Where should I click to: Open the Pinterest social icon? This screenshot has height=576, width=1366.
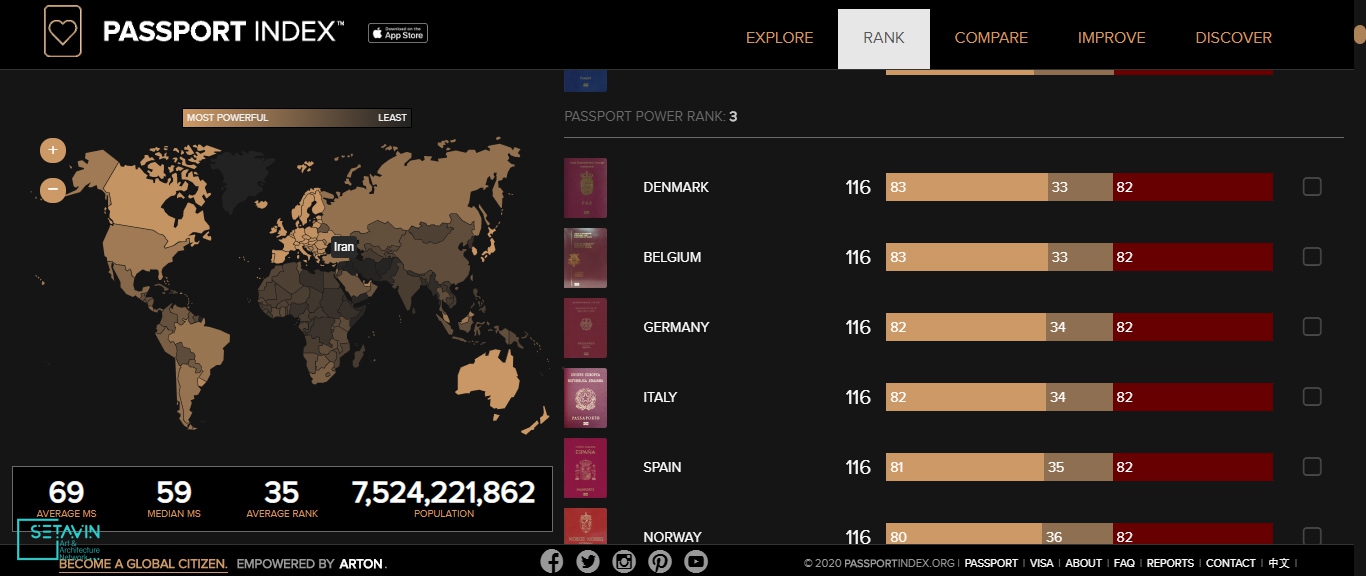[x=660, y=561]
